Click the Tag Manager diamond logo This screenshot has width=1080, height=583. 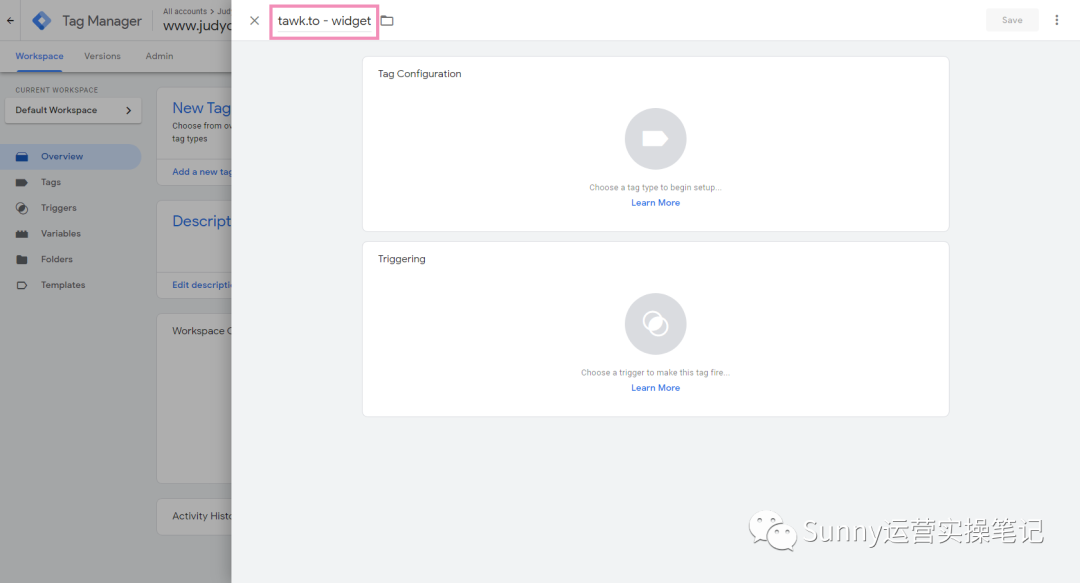[41, 21]
